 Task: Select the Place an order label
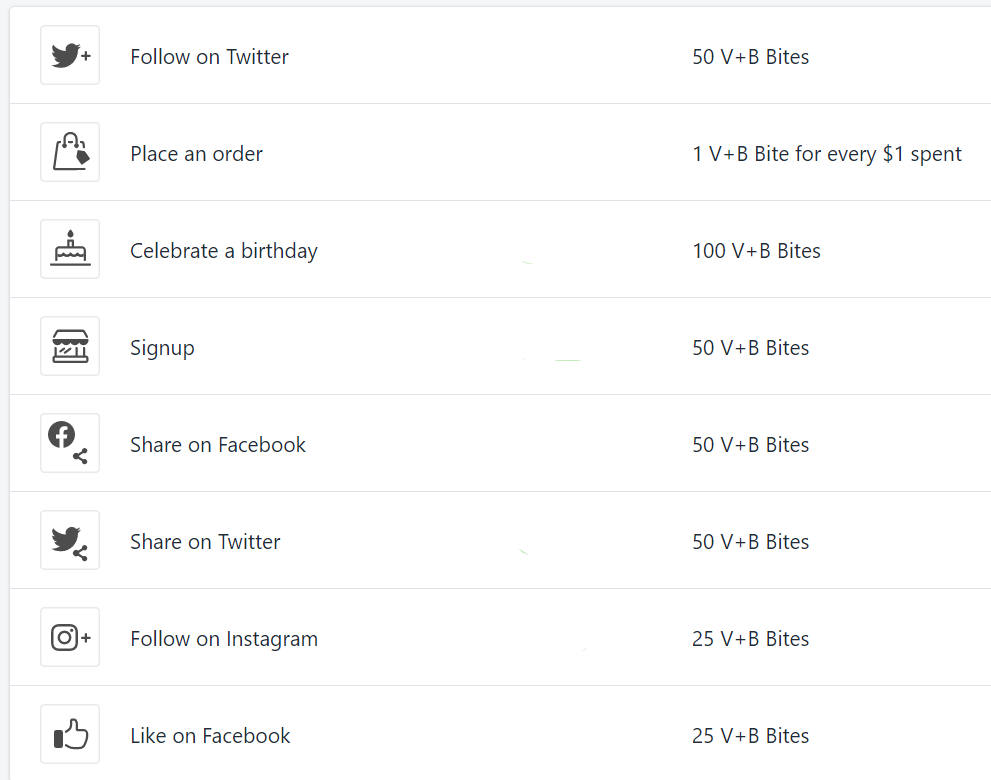click(x=197, y=154)
